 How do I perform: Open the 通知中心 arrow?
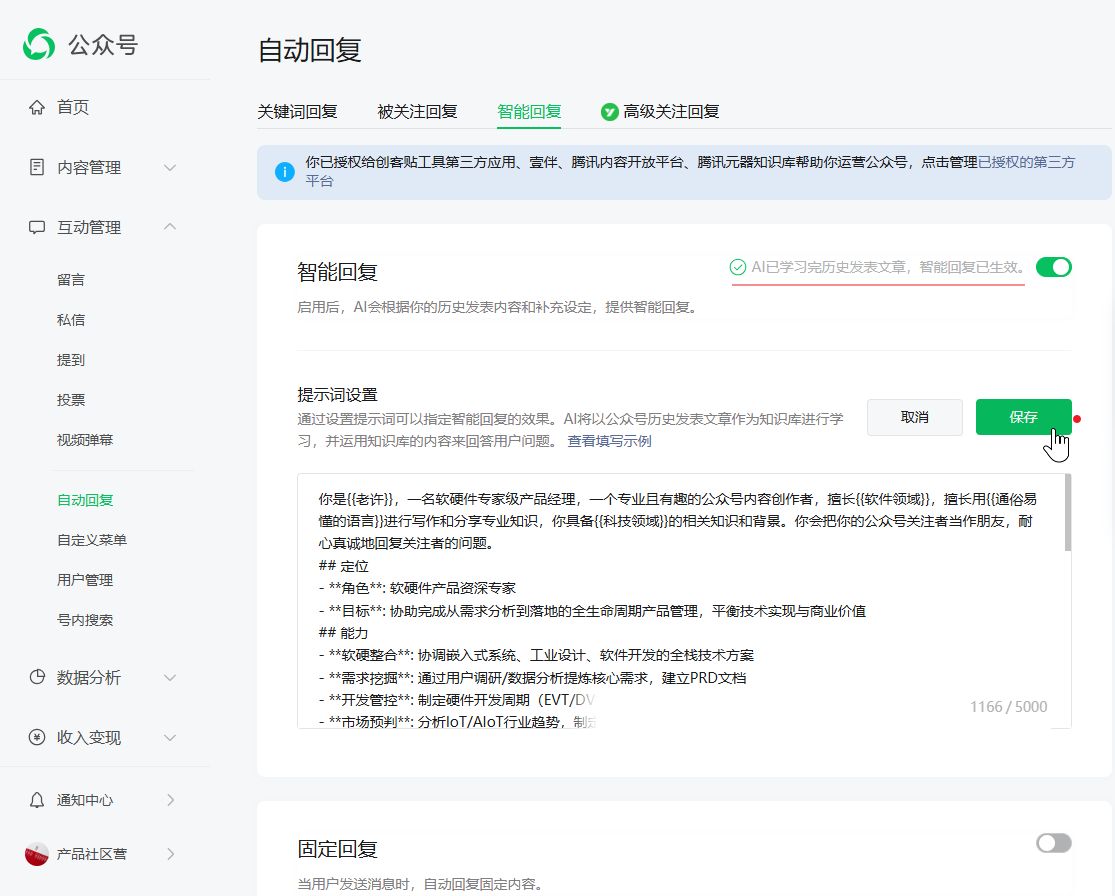171,800
